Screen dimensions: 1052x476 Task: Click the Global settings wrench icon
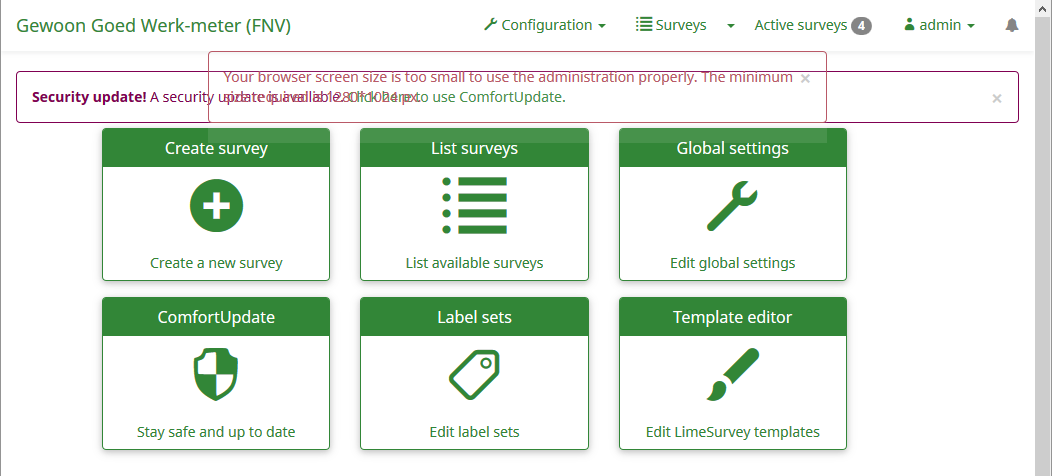coord(732,206)
